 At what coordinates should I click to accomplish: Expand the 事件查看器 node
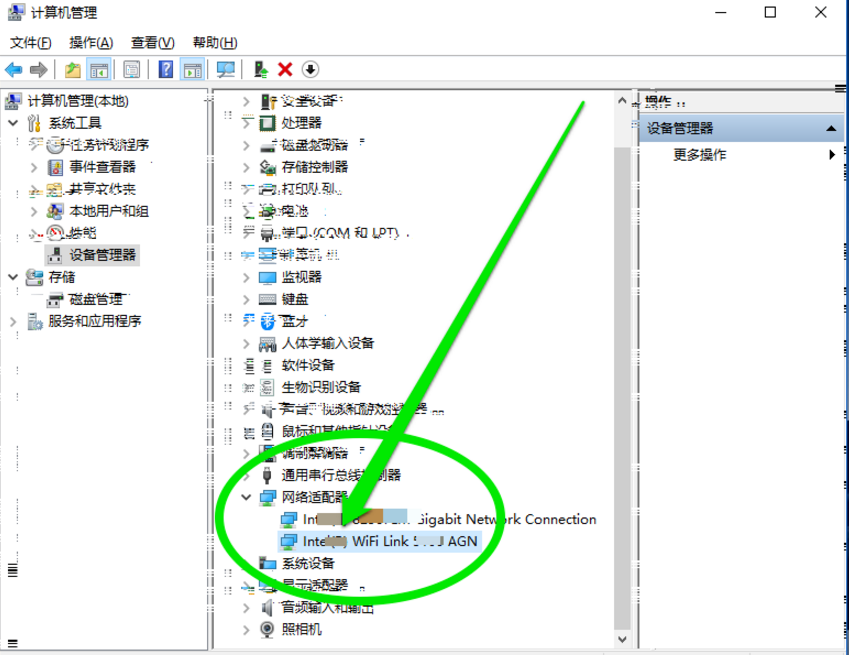(34, 167)
